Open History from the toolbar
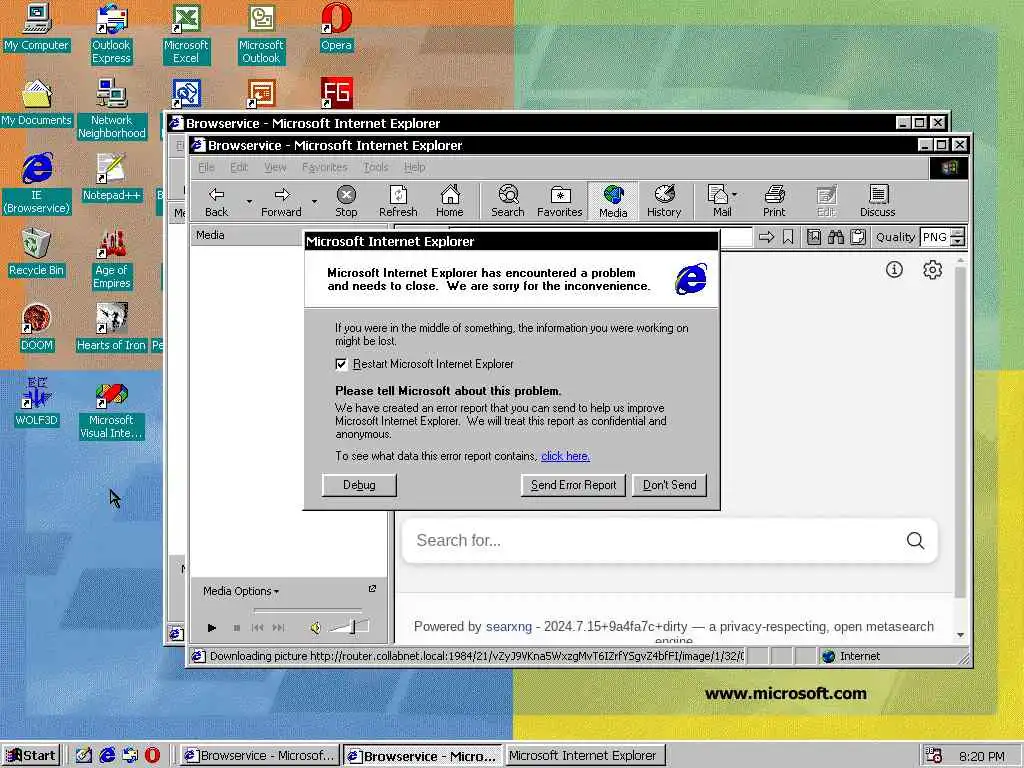1024x768 pixels. click(664, 200)
